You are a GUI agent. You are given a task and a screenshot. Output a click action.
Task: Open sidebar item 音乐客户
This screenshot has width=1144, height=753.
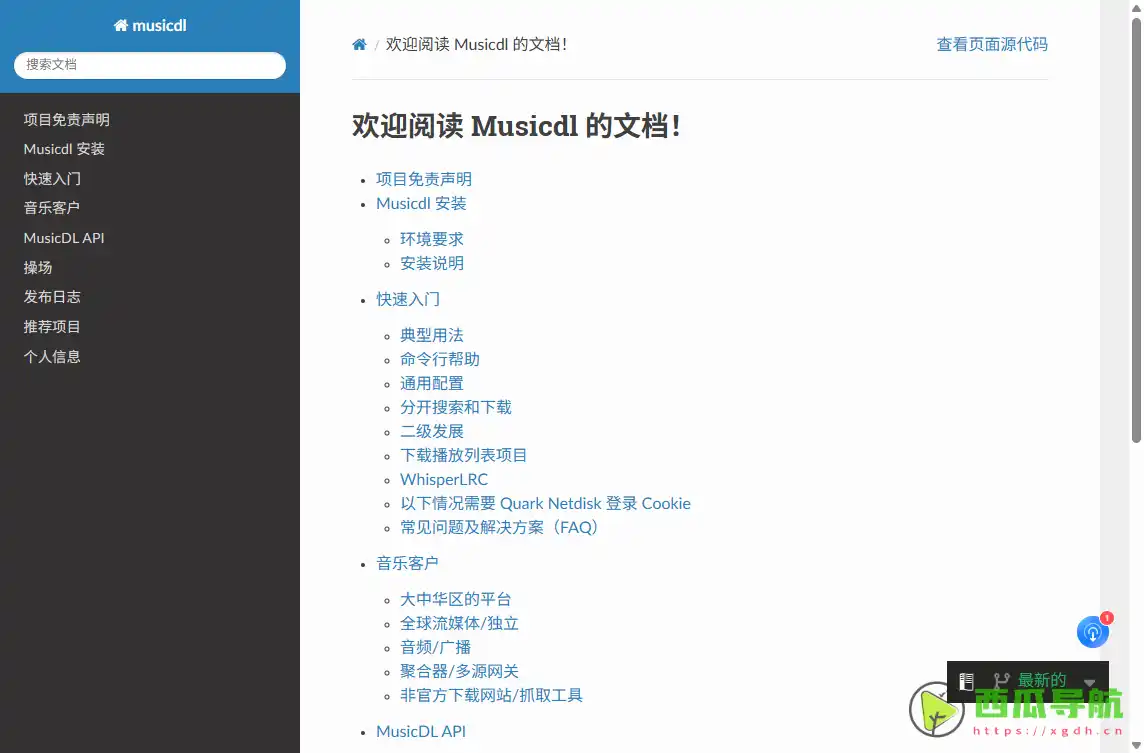point(51,208)
